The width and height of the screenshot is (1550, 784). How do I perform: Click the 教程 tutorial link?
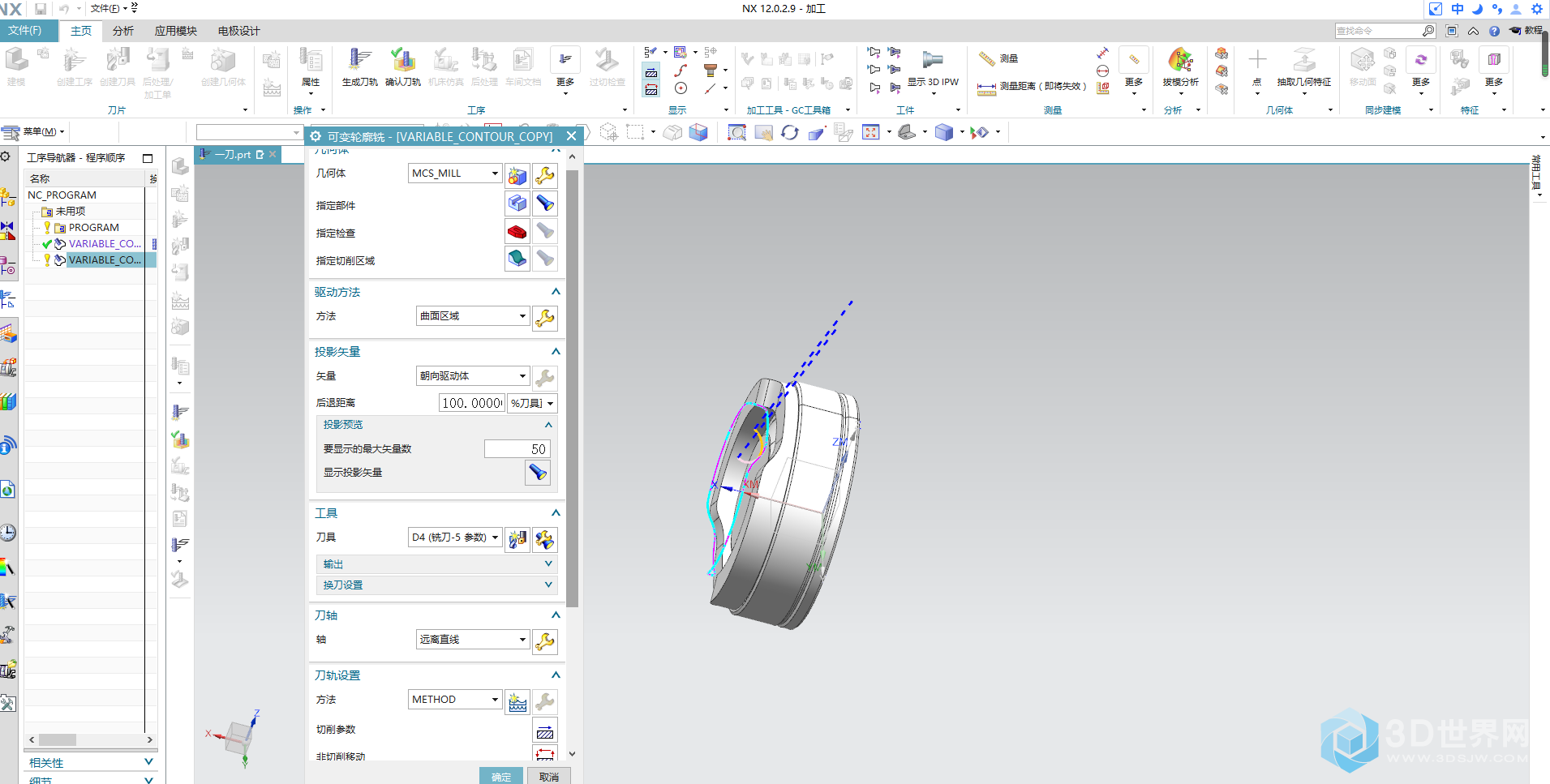click(1526, 31)
